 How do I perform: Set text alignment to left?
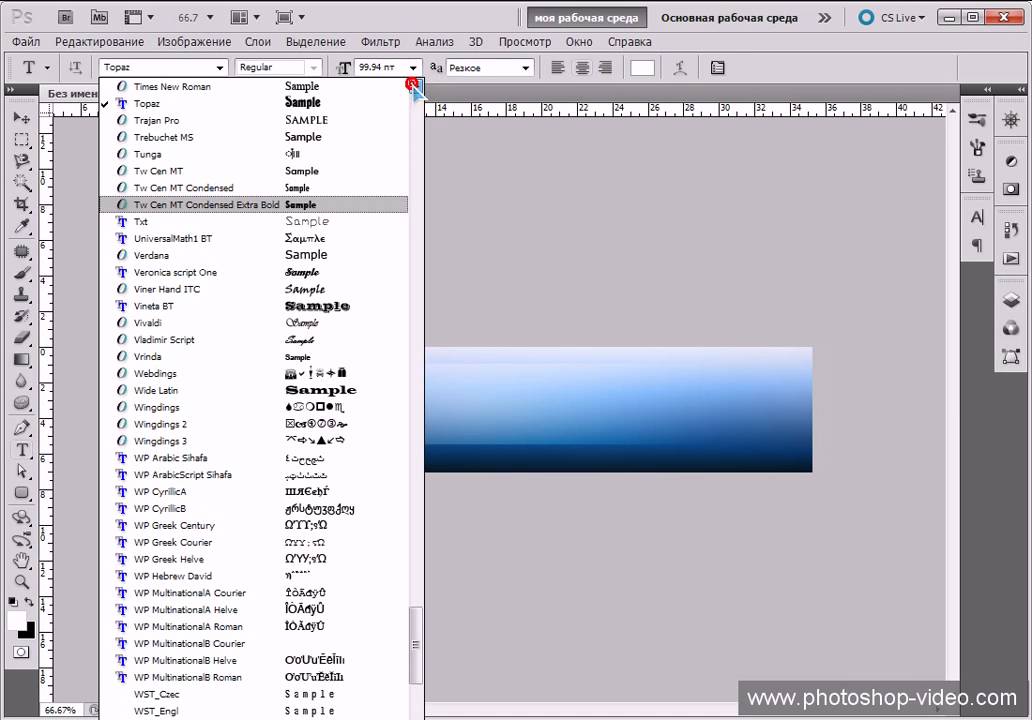point(557,67)
